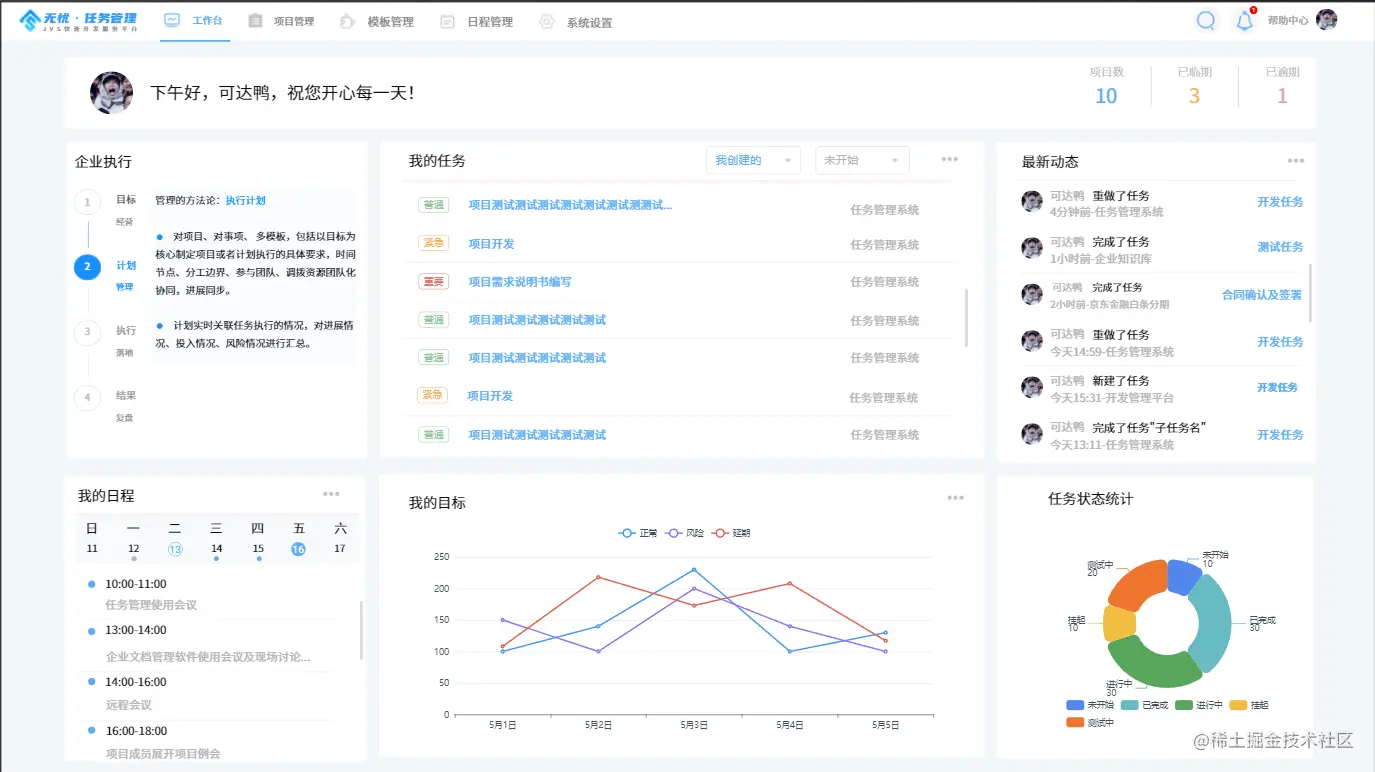
Task: Click the avatar in the 1小时前 activity row
Action: pos(1032,248)
